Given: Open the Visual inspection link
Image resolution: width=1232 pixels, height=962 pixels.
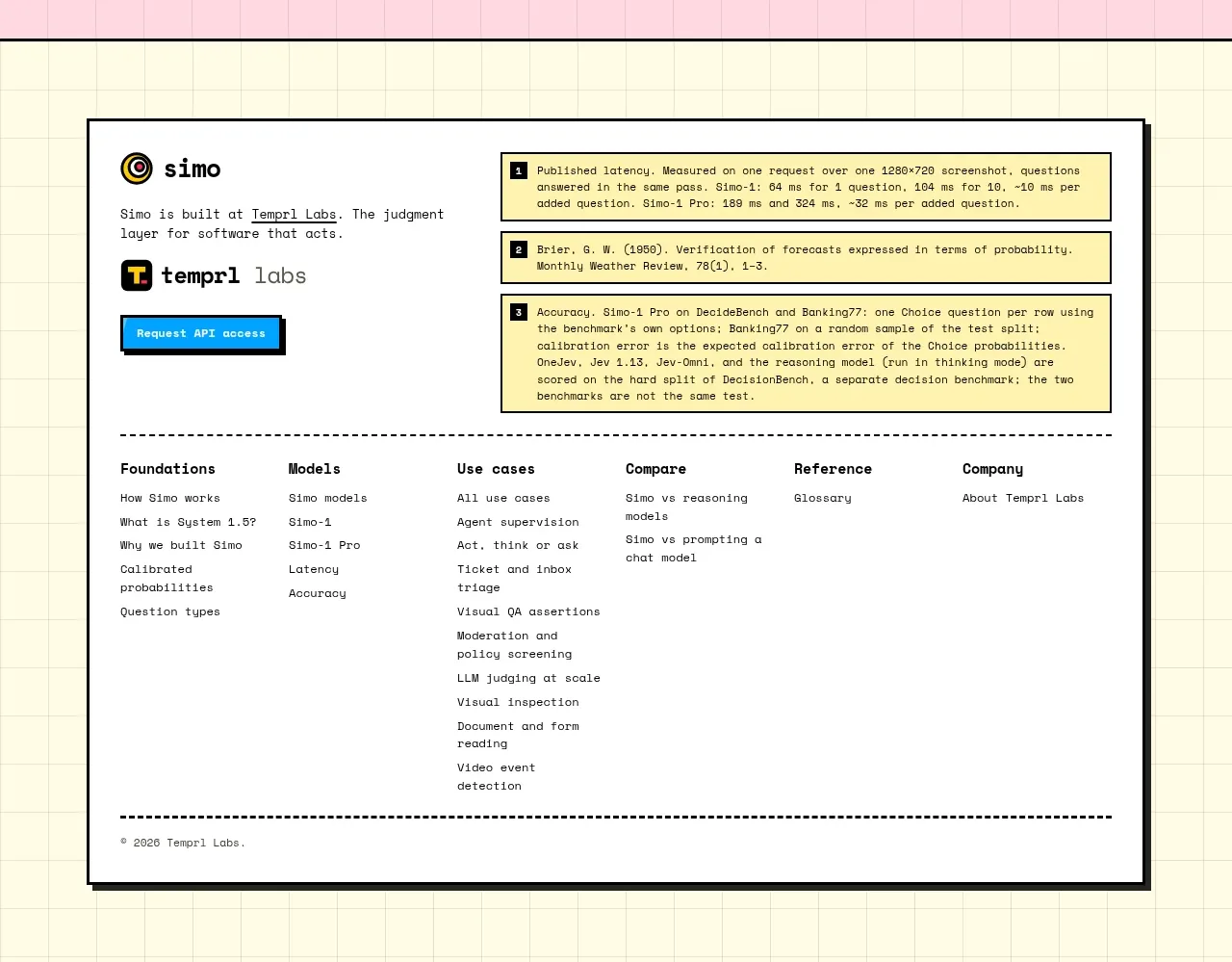Looking at the screenshot, I should [518, 702].
